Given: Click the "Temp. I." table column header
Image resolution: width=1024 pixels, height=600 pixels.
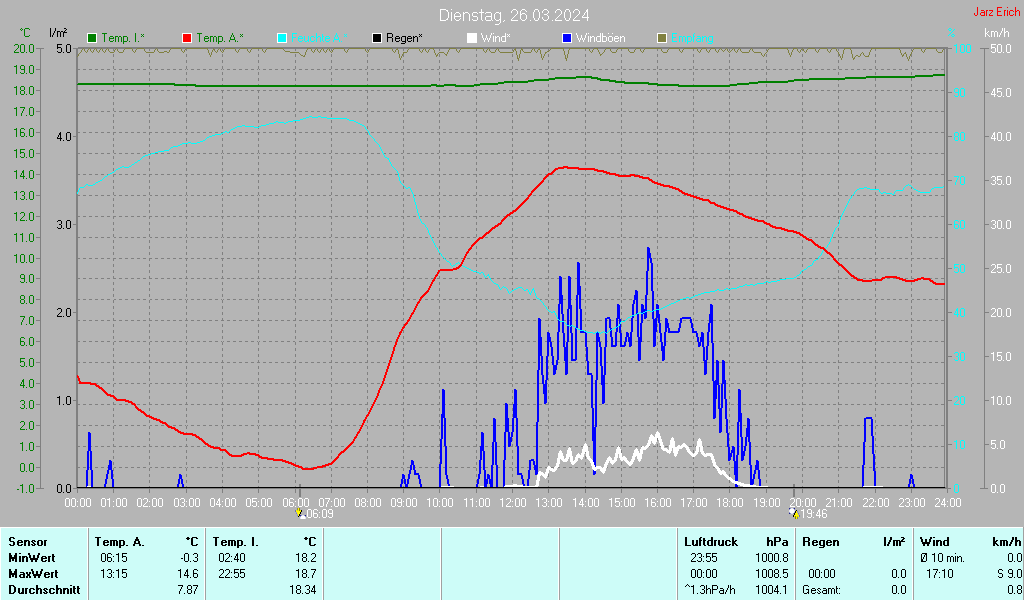Looking at the screenshot, I should point(235,542).
